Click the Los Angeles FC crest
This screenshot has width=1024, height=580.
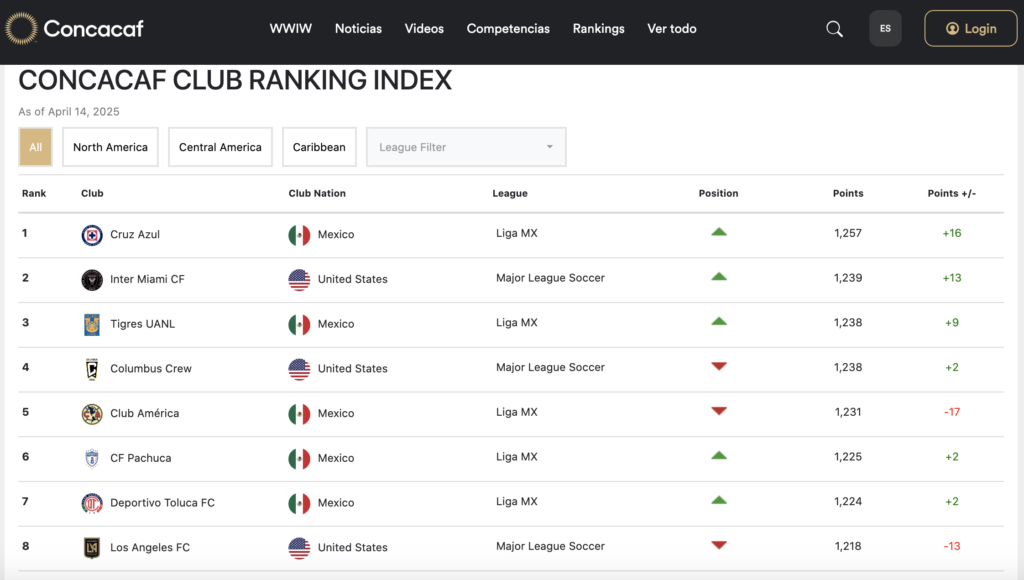coord(92,548)
